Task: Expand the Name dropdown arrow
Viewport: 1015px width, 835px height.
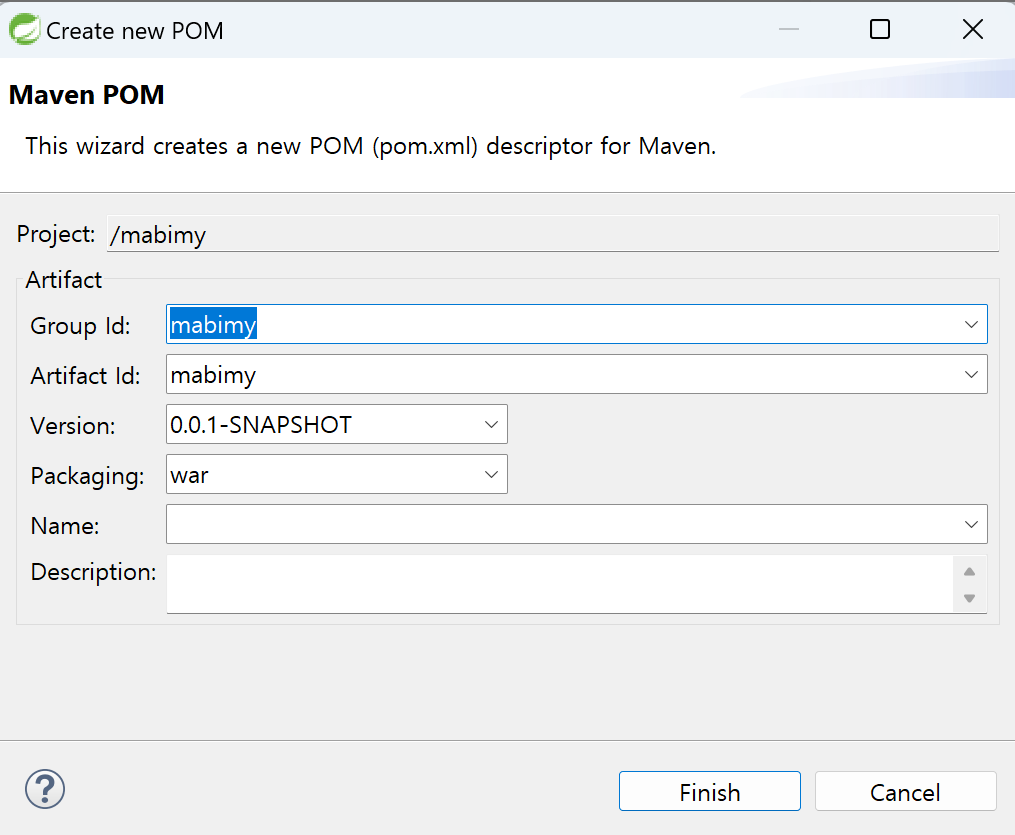Action: pyautogui.click(x=971, y=524)
